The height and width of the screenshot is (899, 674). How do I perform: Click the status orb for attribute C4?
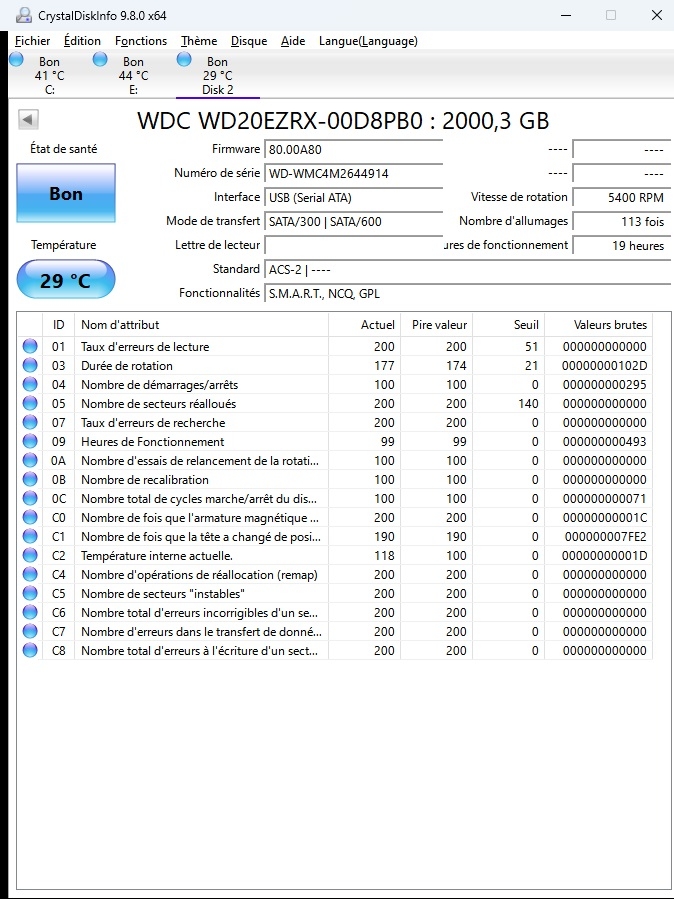pos(30,574)
